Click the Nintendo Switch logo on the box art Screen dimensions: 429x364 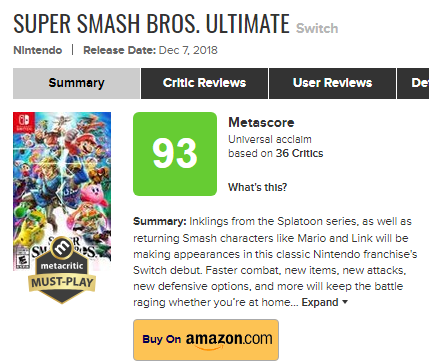click(24, 122)
